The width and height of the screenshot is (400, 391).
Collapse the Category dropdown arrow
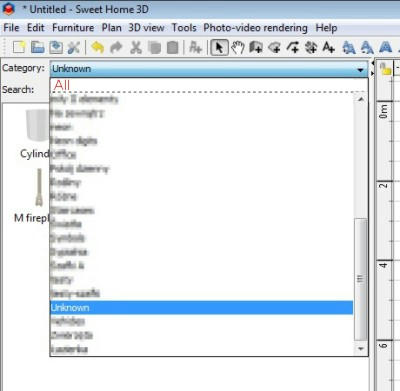(360, 69)
